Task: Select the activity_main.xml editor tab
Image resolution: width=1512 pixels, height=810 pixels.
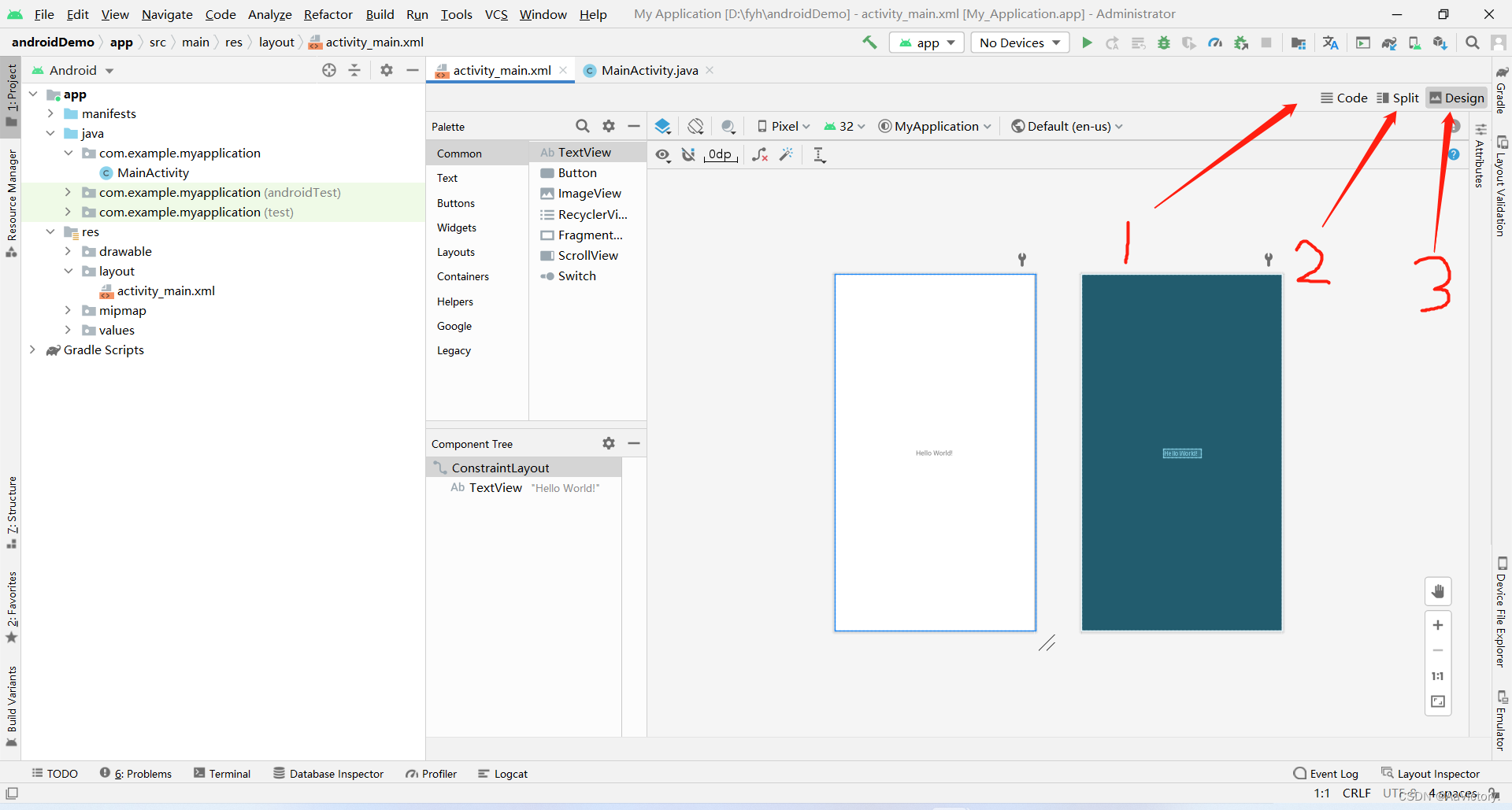Action: click(501, 70)
